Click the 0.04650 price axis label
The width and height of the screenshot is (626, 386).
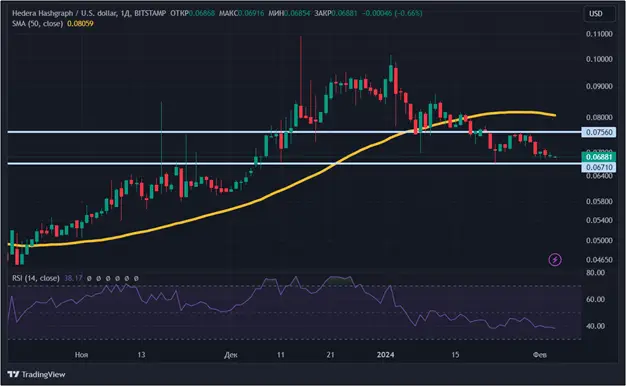pos(599,260)
